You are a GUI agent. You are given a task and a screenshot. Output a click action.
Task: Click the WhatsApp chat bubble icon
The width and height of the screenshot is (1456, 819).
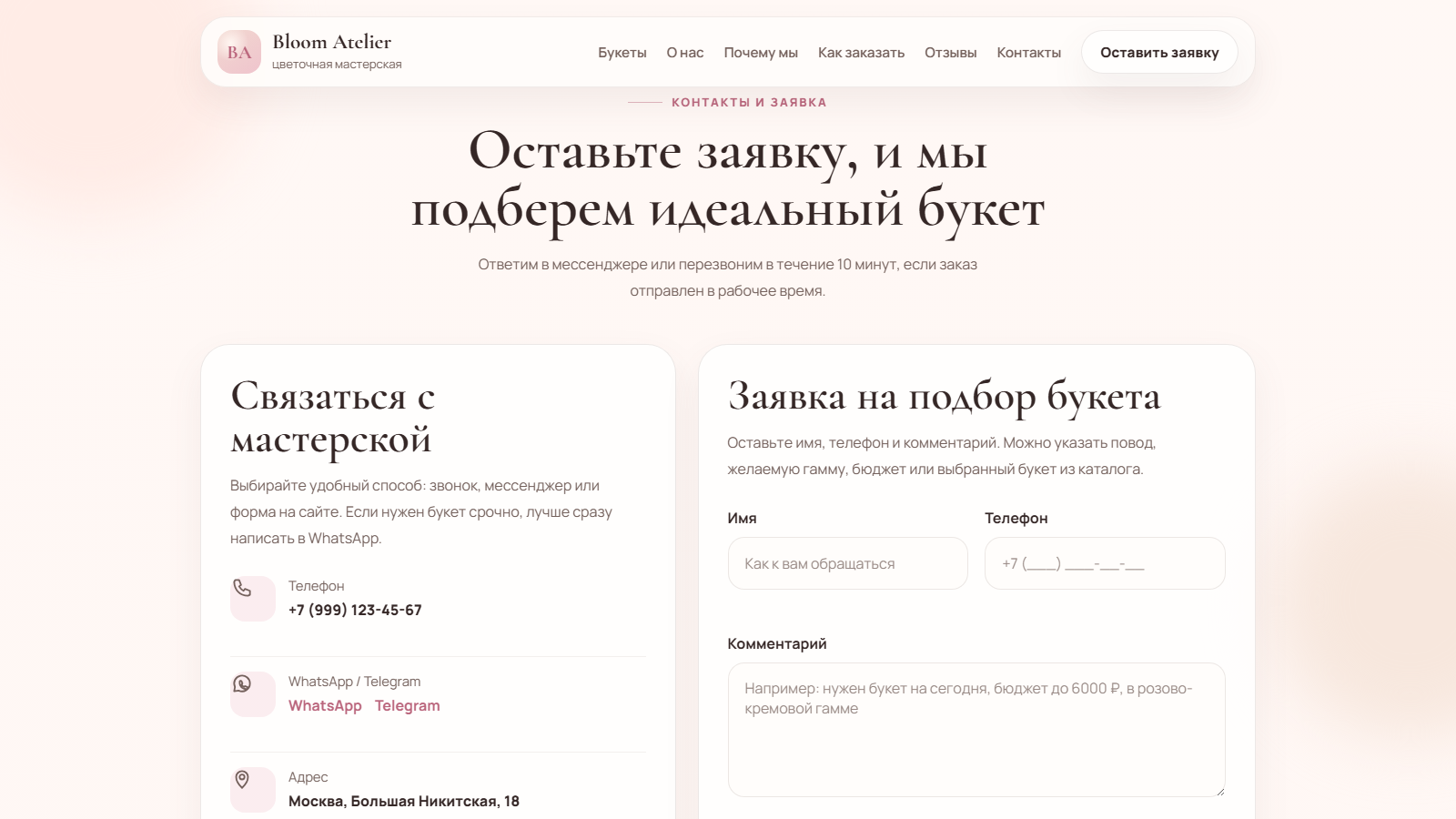click(x=242, y=683)
